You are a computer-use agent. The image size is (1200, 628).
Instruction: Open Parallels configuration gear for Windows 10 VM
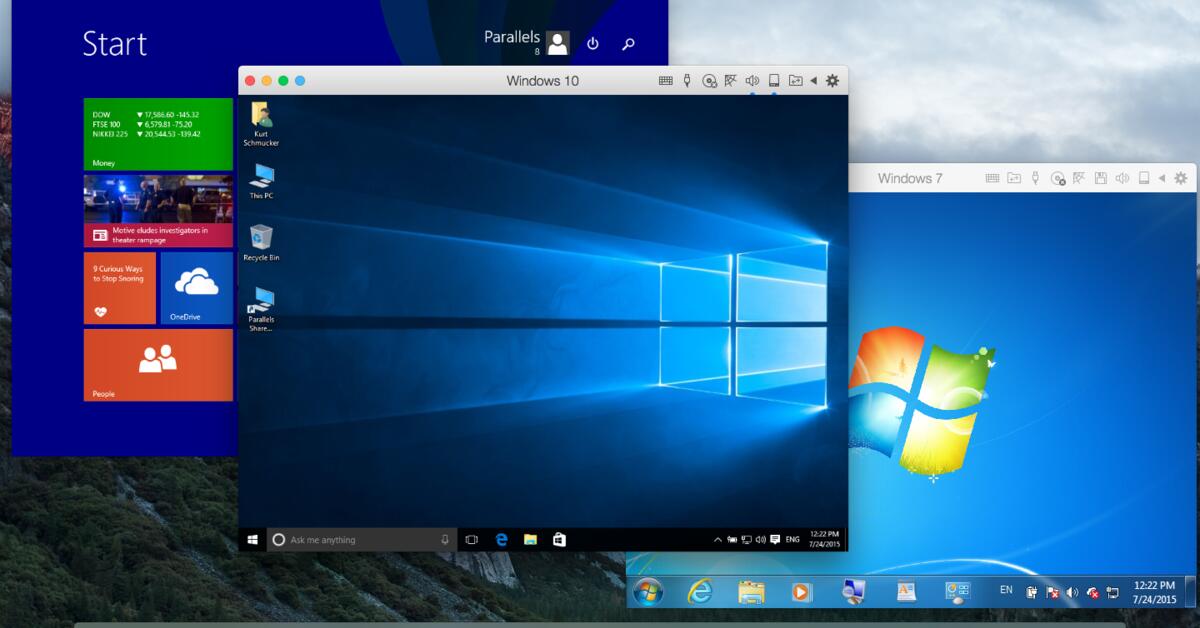tap(832, 80)
